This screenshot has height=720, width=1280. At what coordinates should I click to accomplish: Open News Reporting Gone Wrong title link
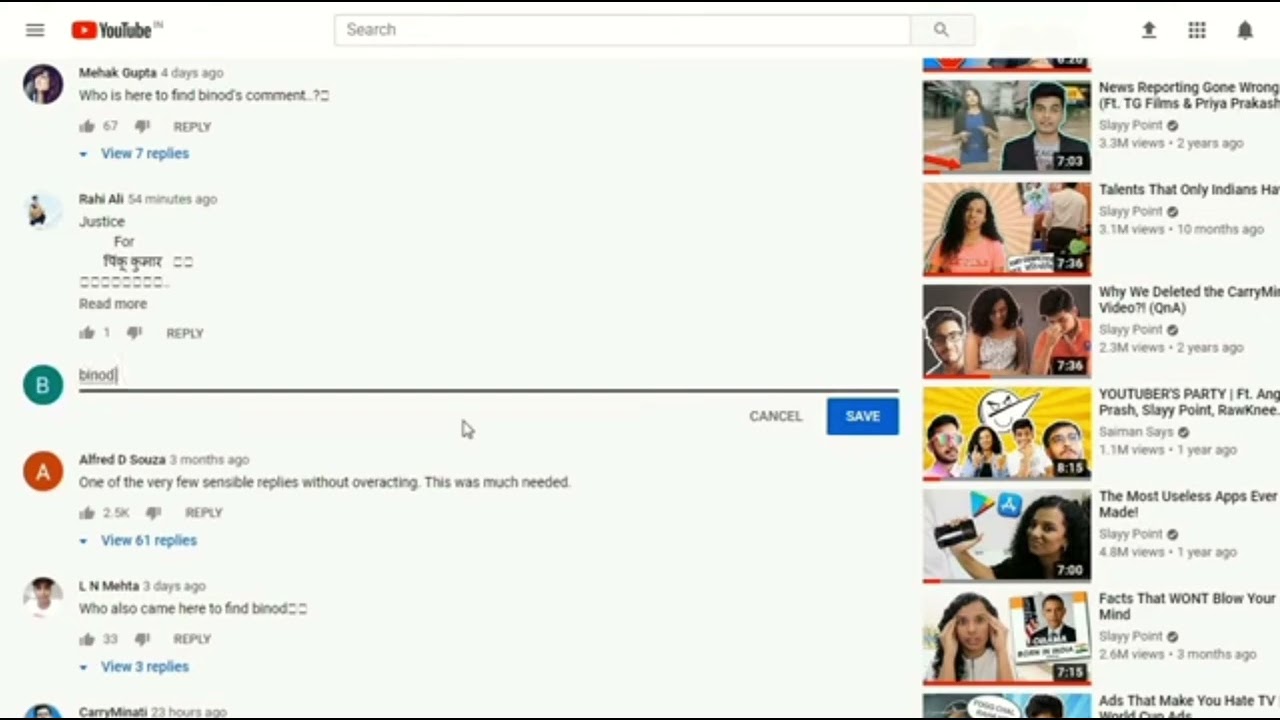(x=1189, y=96)
